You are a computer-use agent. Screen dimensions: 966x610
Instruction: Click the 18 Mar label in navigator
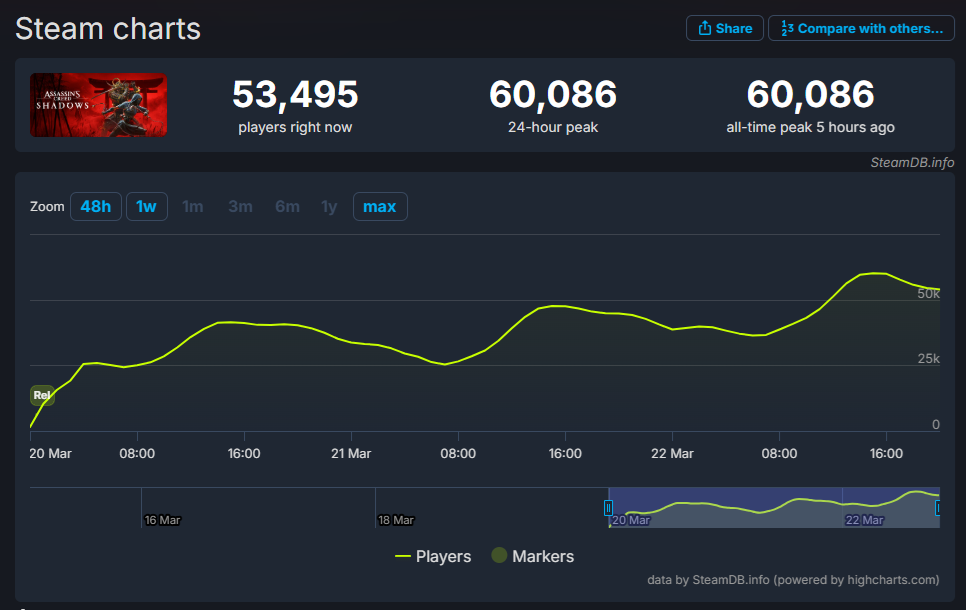click(x=396, y=520)
